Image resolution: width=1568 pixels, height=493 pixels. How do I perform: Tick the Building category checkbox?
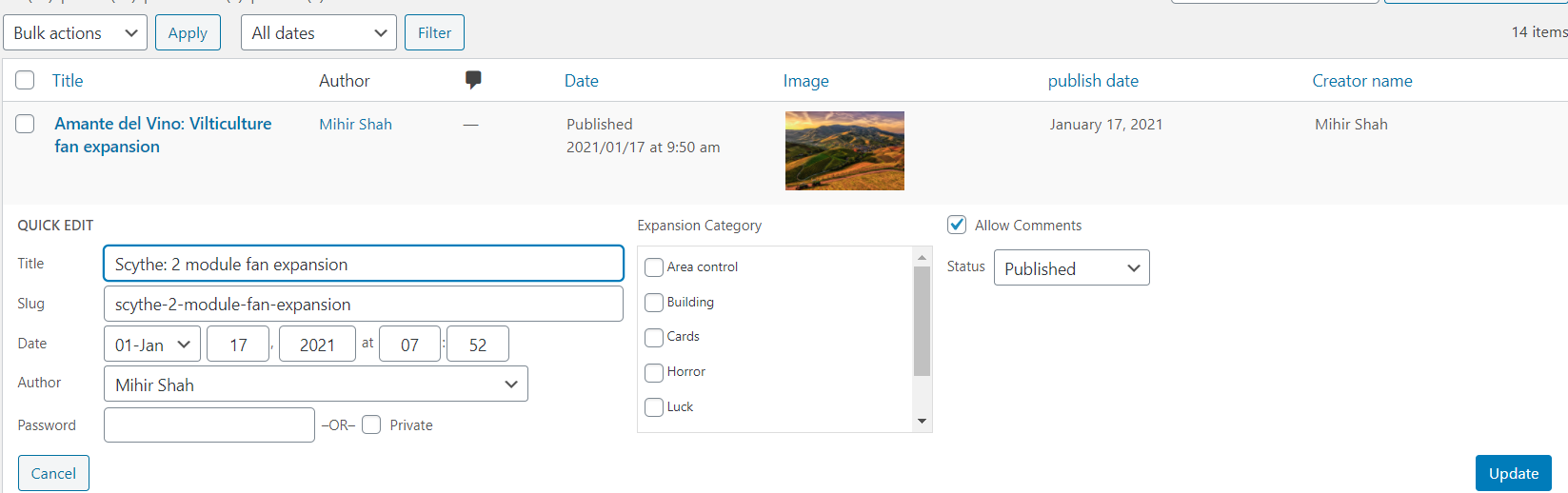[654, 303]
